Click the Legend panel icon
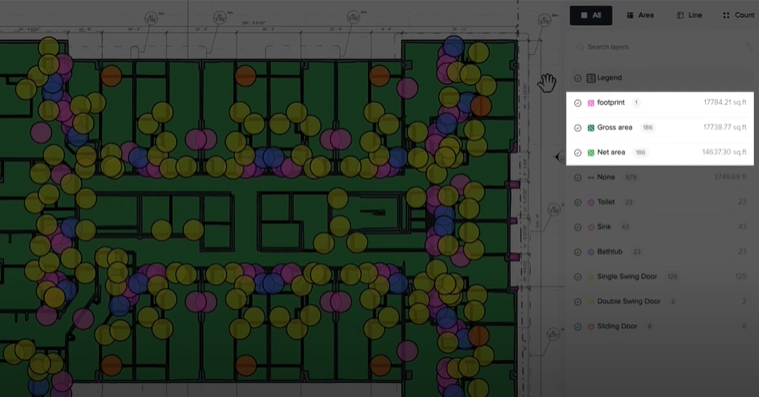 [591, 78]
